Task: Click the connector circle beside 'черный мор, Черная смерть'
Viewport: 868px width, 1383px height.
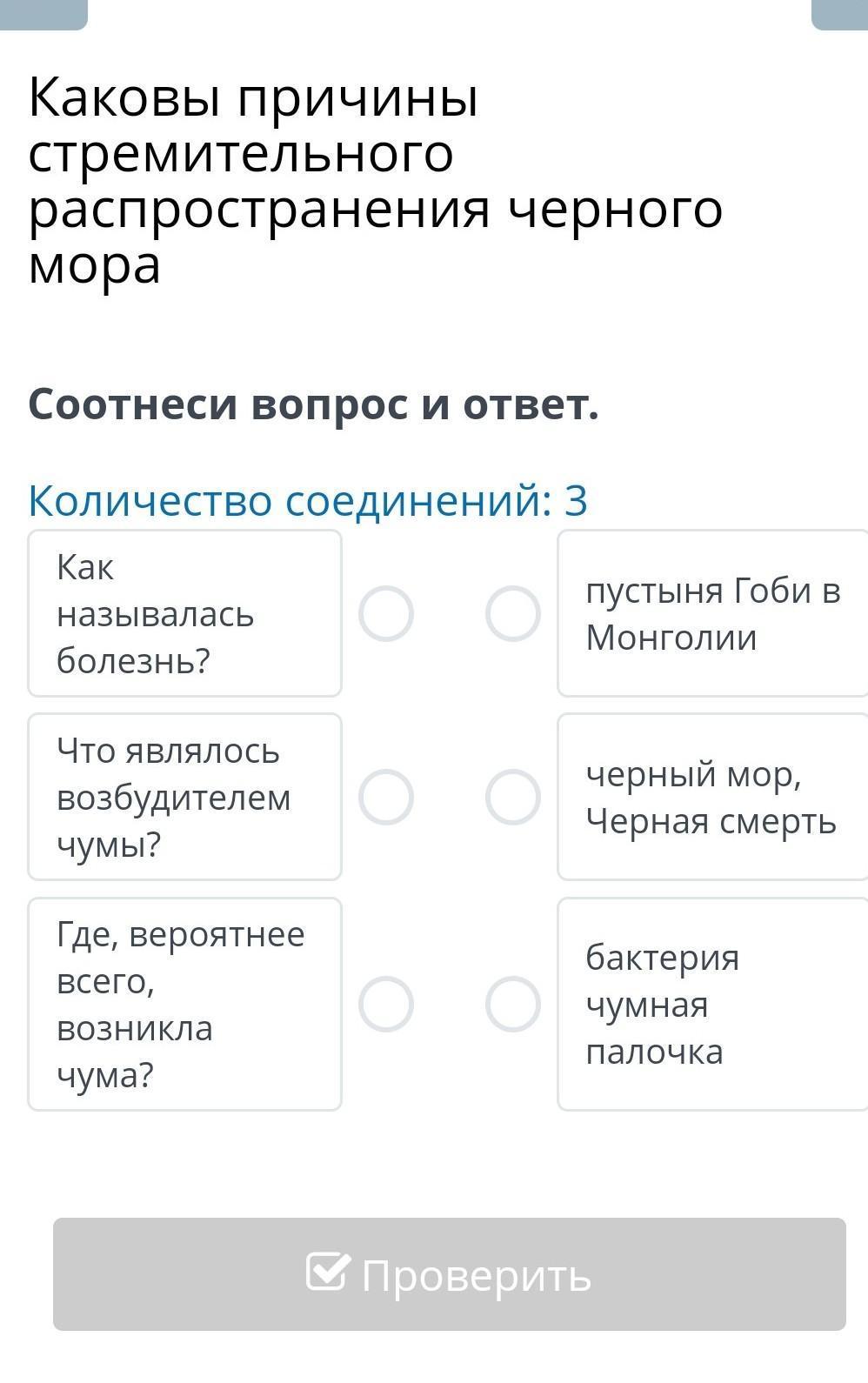Action: (513, 797)
